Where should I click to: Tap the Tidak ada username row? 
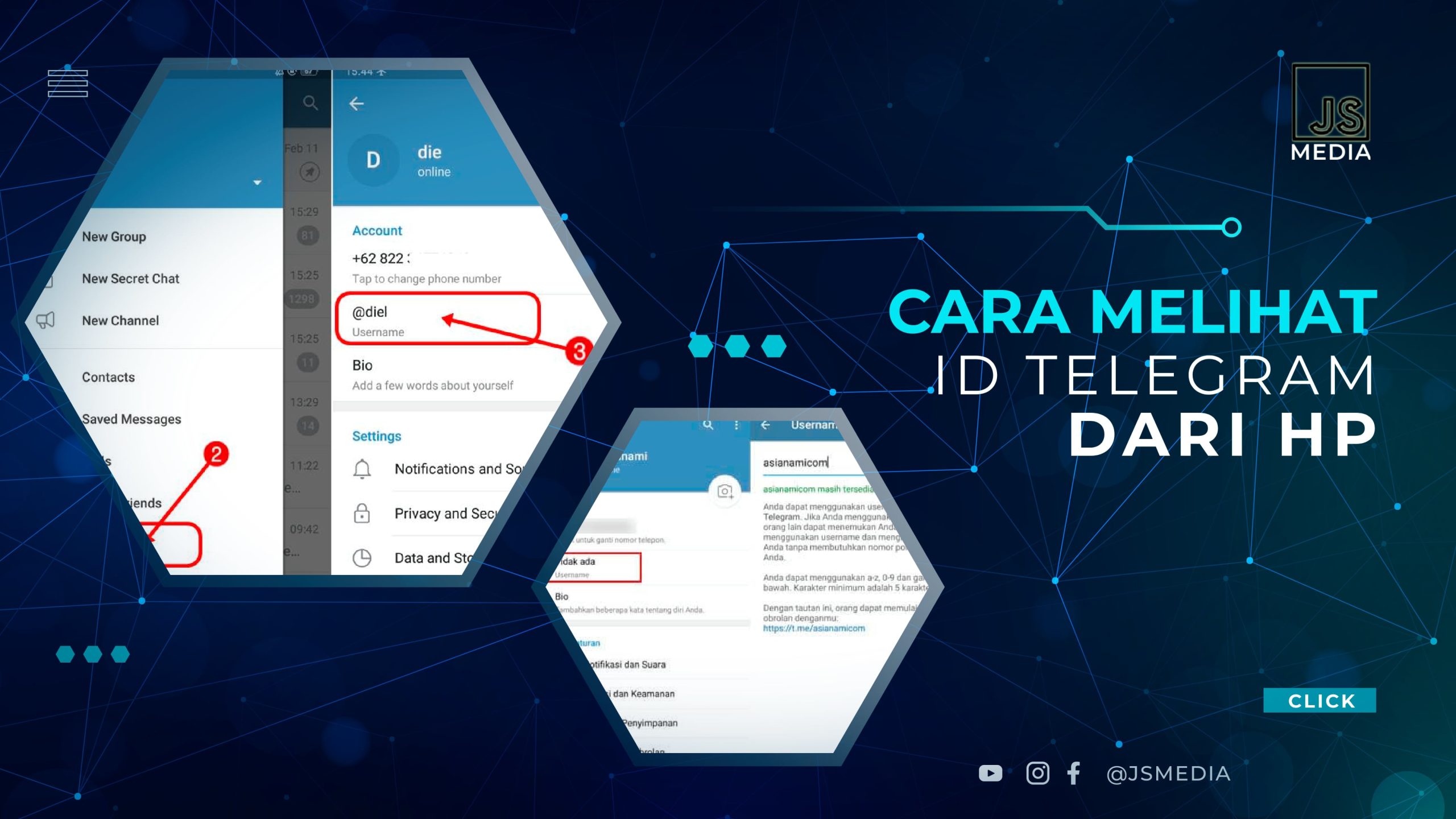click(x=595, y=567)
